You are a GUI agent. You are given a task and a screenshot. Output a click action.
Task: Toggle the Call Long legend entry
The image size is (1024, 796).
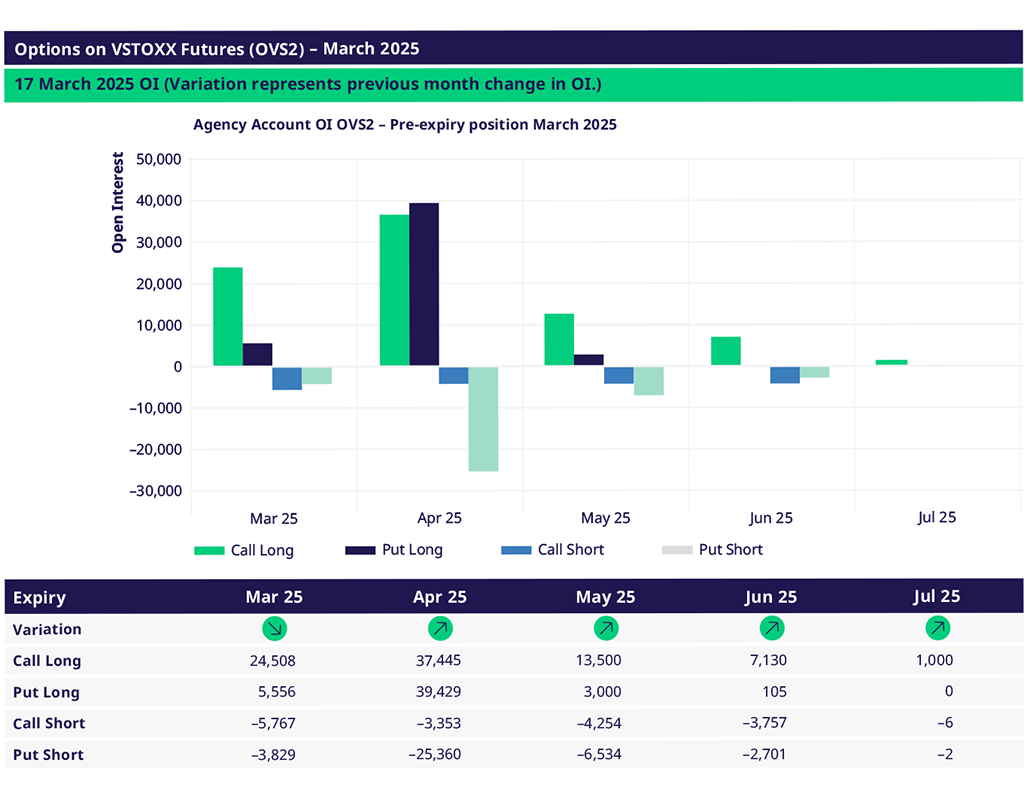point(244,550)
